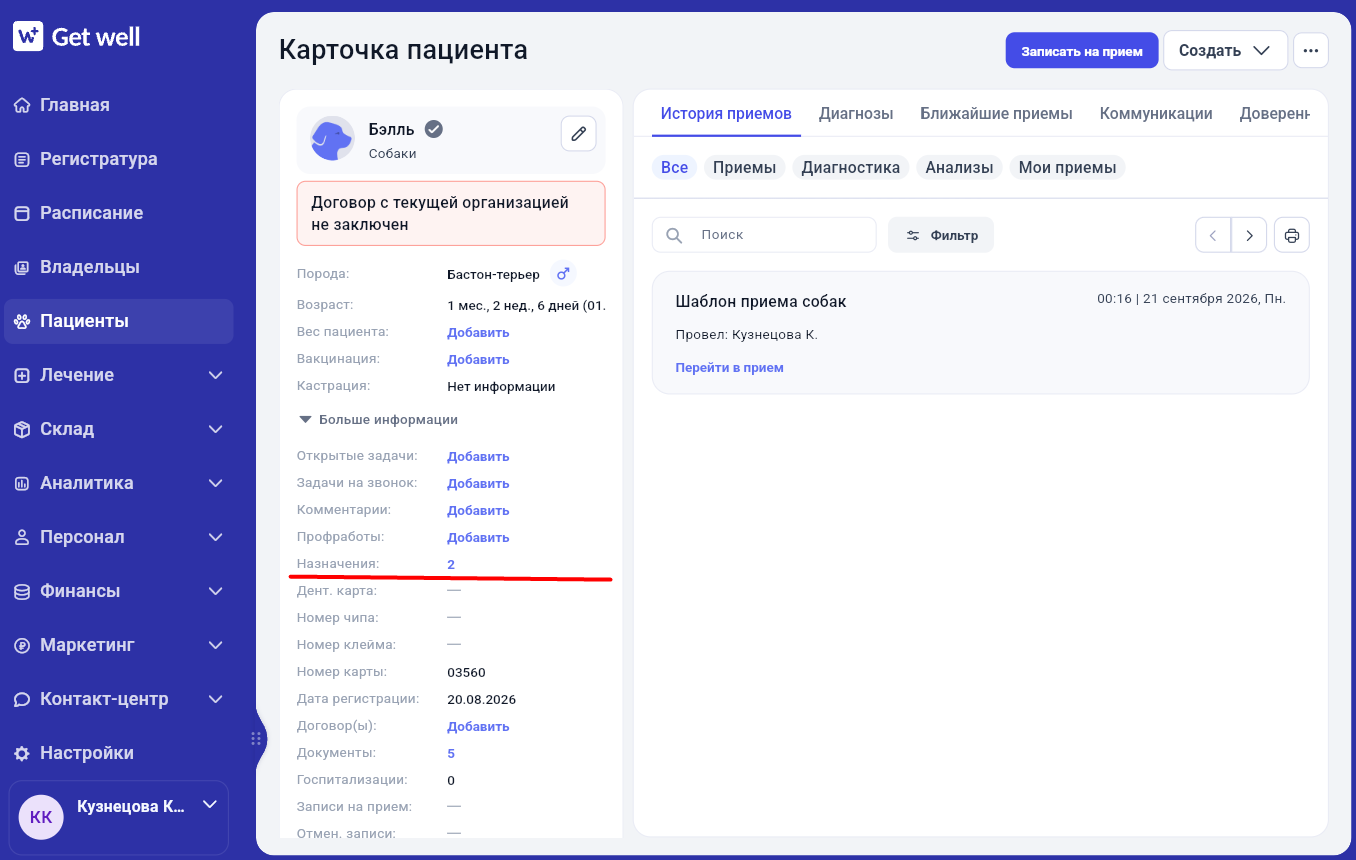Switch to История приемов tab
Screen dimensions: 1356x860
[x=726, y=114]
